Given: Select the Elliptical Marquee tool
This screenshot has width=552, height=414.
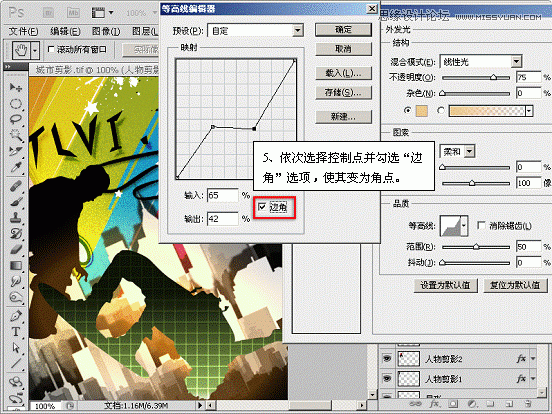Looking at the screenshot, I should 16,104.
